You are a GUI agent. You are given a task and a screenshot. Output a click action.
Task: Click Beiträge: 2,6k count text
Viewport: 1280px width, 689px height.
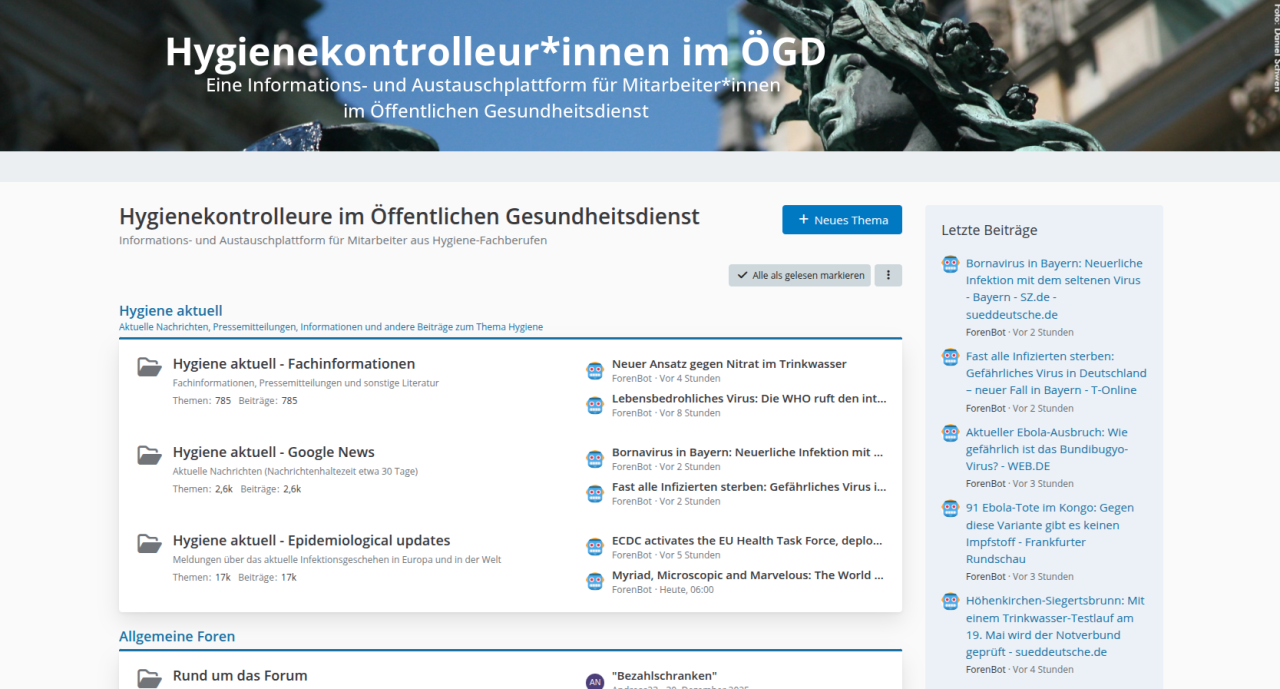pos(271,489)
